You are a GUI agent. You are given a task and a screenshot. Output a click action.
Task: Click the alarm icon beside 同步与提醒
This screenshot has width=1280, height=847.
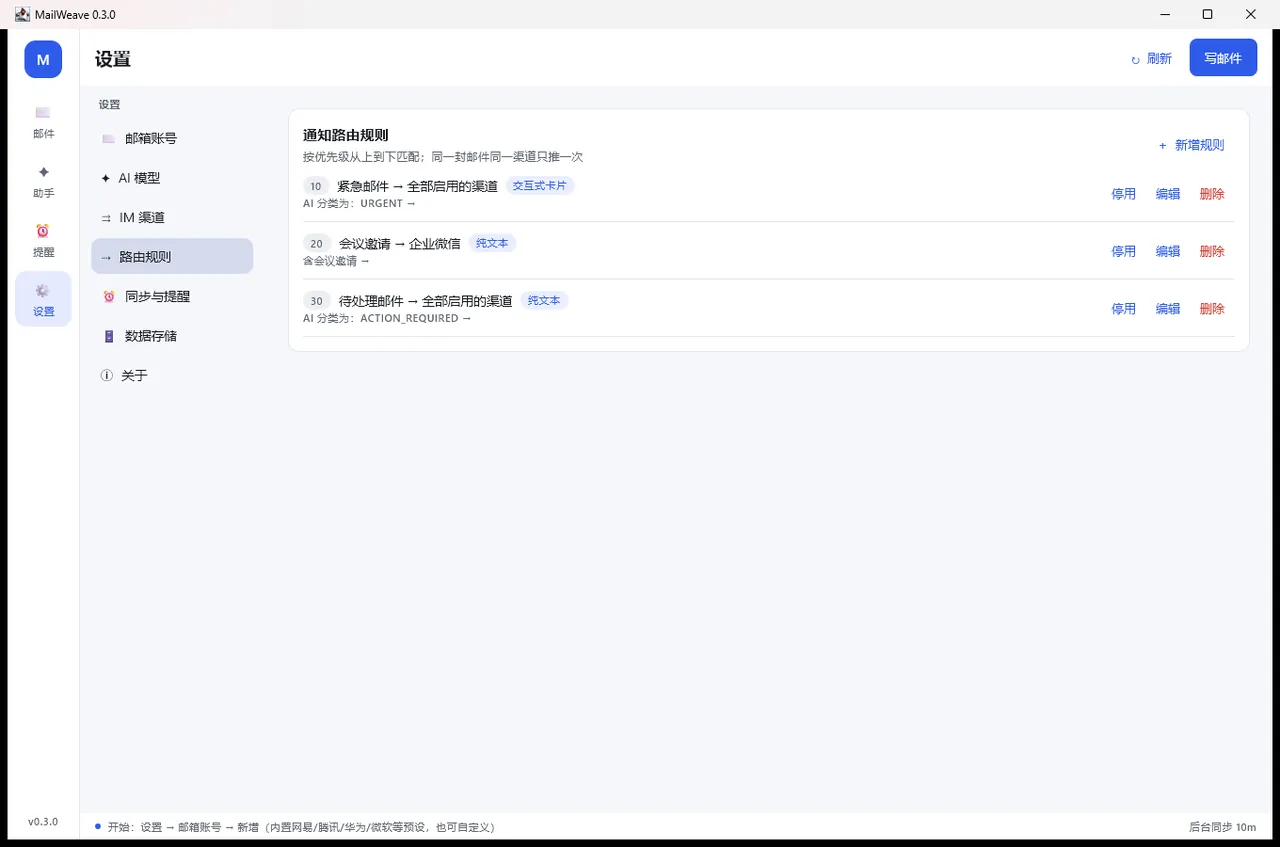tap(108, 297)
